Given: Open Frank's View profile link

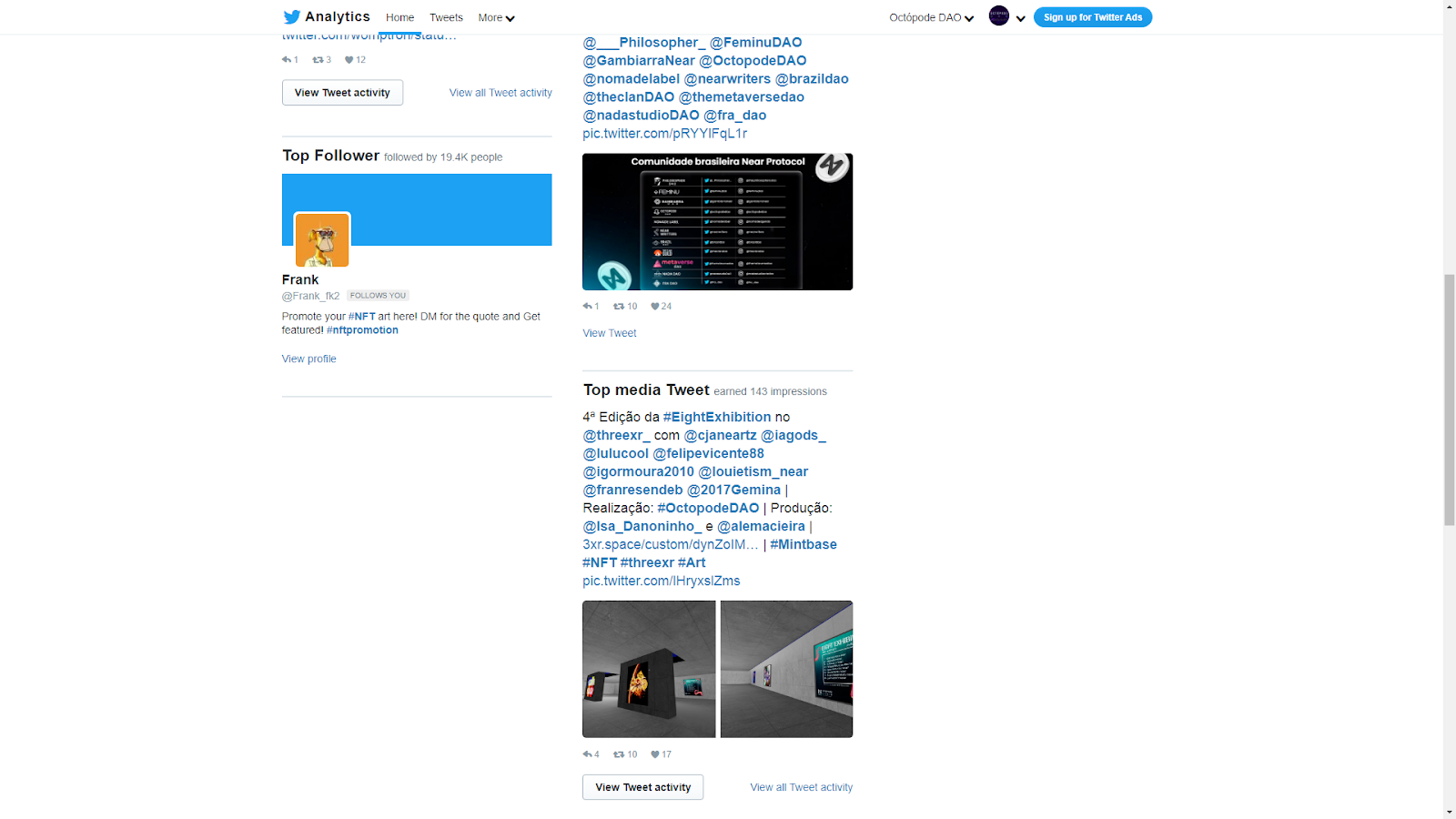Looking at the screenshot, I should pyautogui.click(x=308, y=359).
